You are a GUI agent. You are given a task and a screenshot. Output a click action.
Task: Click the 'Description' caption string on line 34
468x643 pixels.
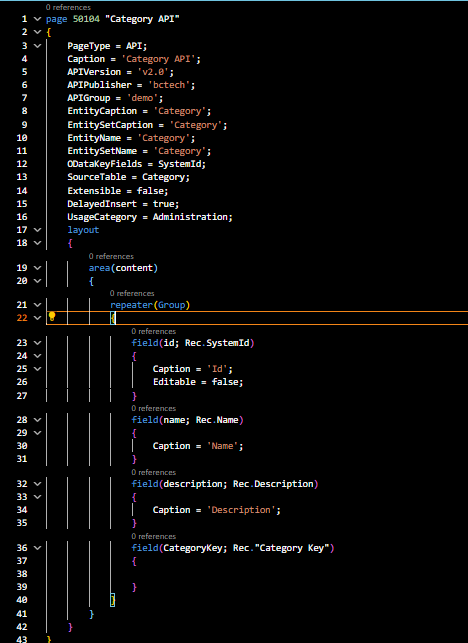[x=241, y=510]
